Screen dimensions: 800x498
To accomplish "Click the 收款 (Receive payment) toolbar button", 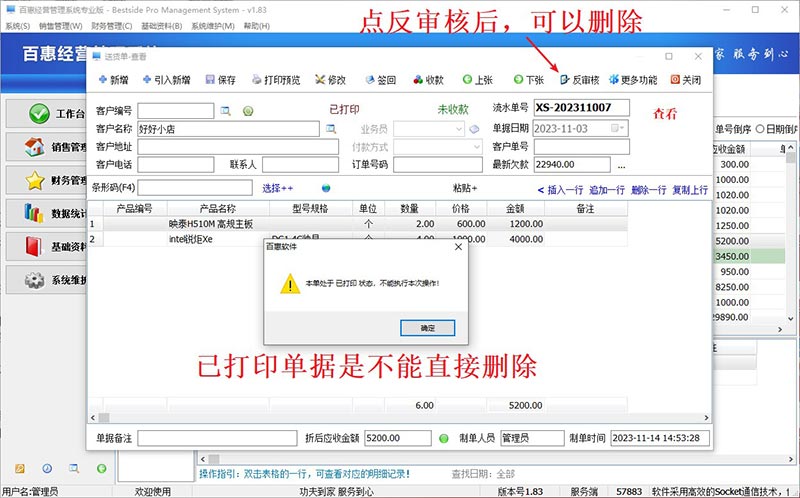I will [x=429, y=80].
